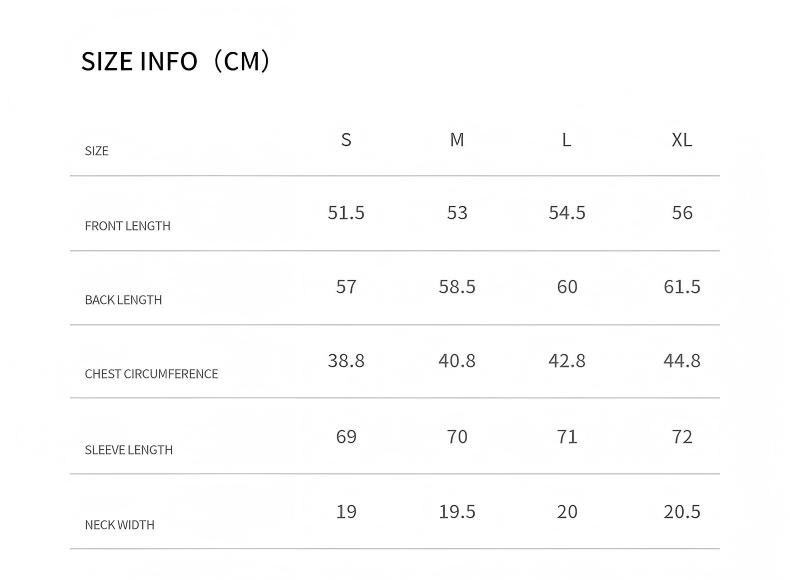Image resolution: width=790 pixels, height=580 pixels.
Task: Select the sleeve length value 72
Action: pyautogui.click(x=682, y=437)
